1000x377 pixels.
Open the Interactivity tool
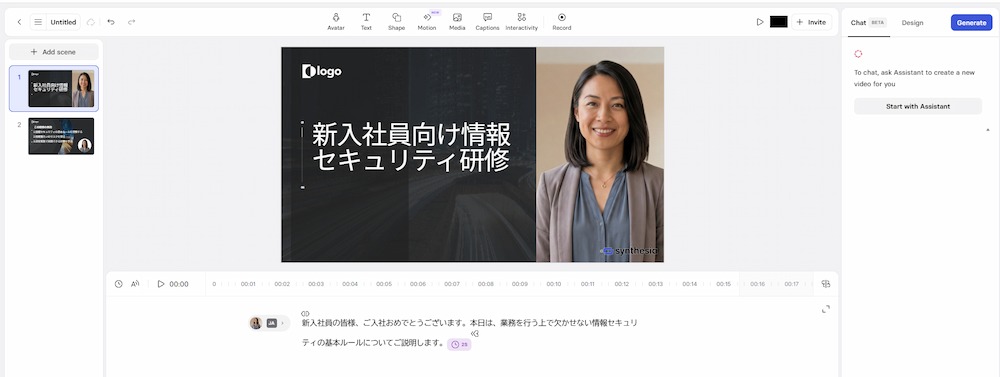522,22
